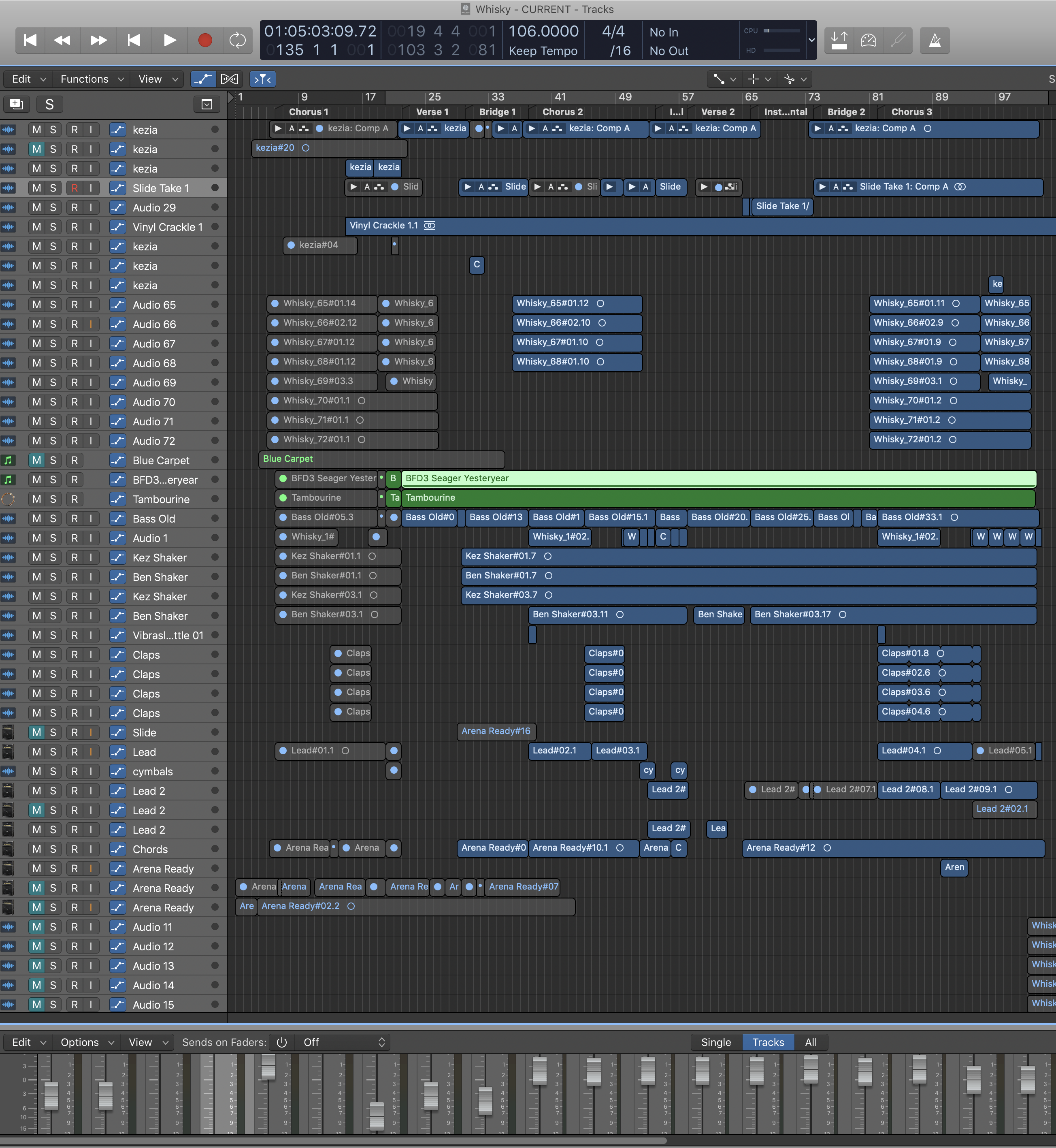
Task: Select the Verse 2 arrangement marker
Action: click(x=718, y=112)
